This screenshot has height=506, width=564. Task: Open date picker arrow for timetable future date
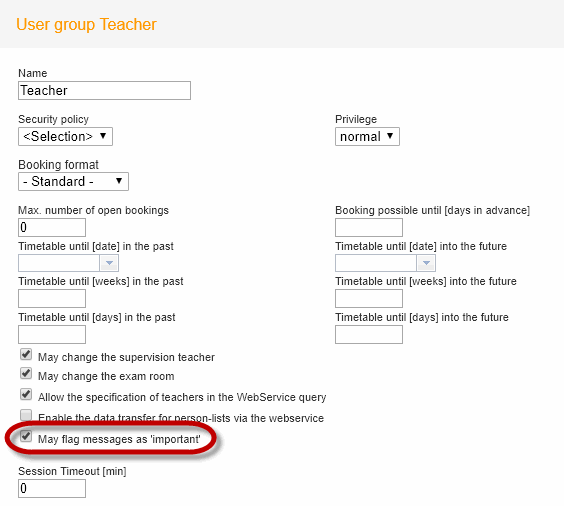point(426,263)
